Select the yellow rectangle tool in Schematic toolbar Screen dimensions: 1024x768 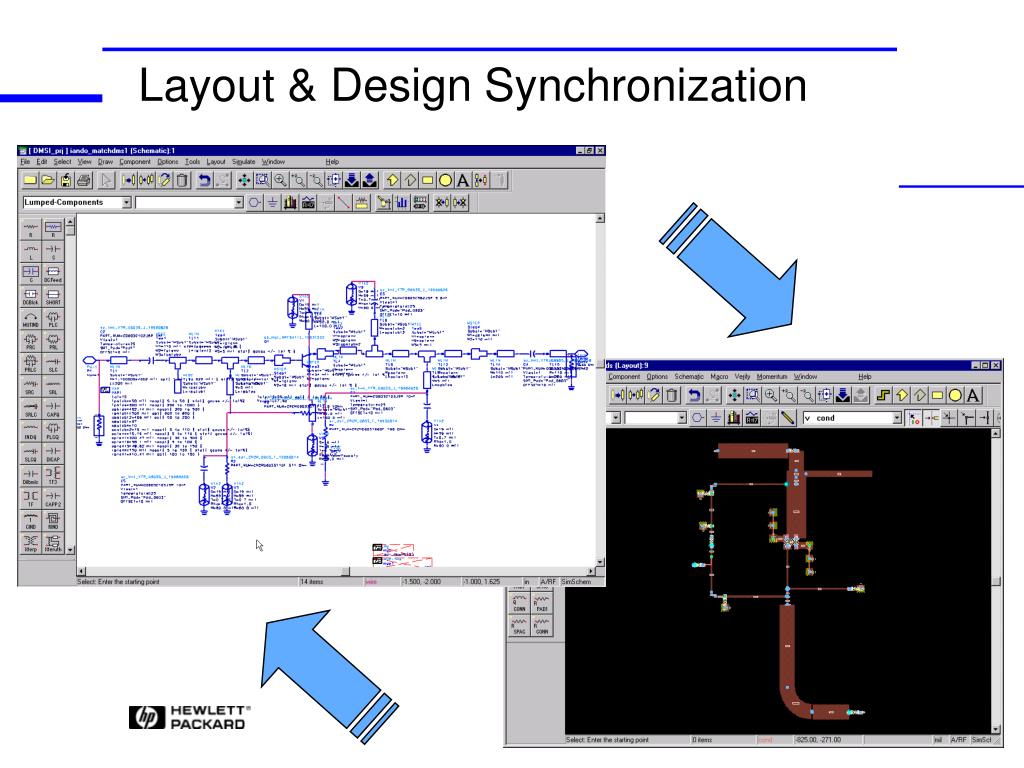tap(428, 180)
